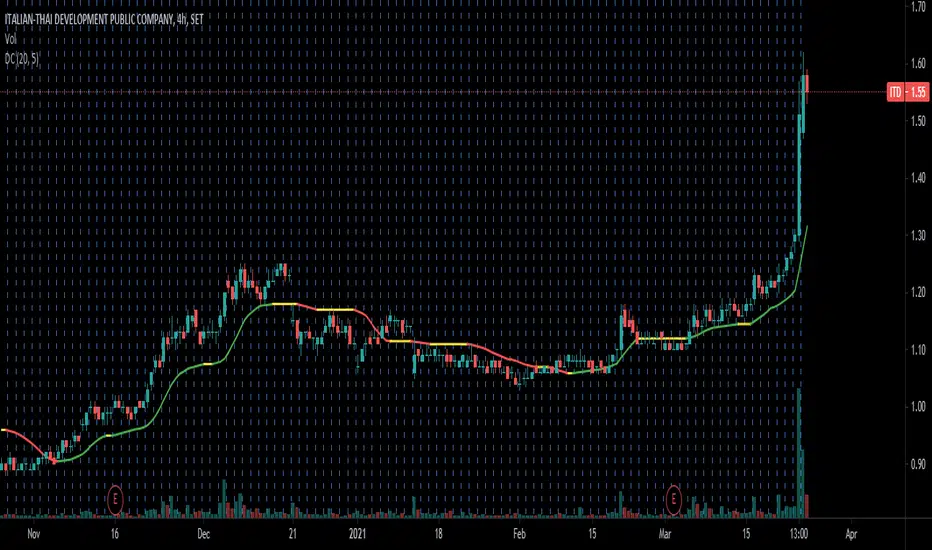Click the 0.90 price scale label
This screenshot has width=932, height=550.
point(918,464)
